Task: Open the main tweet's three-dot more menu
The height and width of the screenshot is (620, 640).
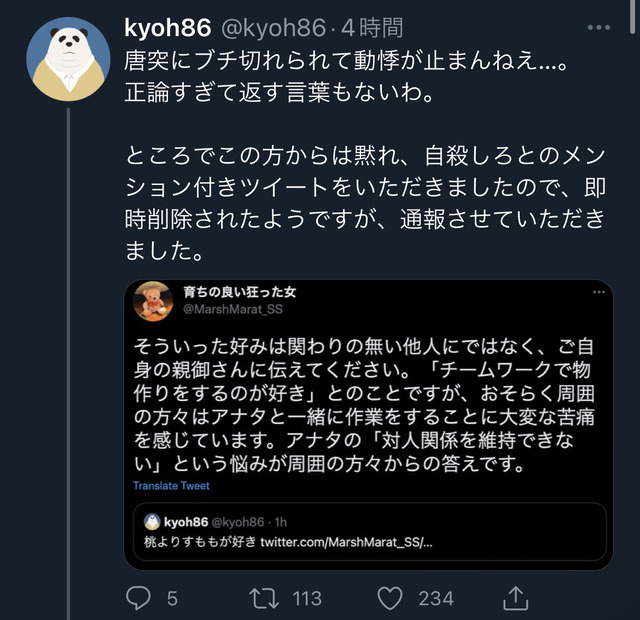Action: pyautogui.click(x=599, y=27)
